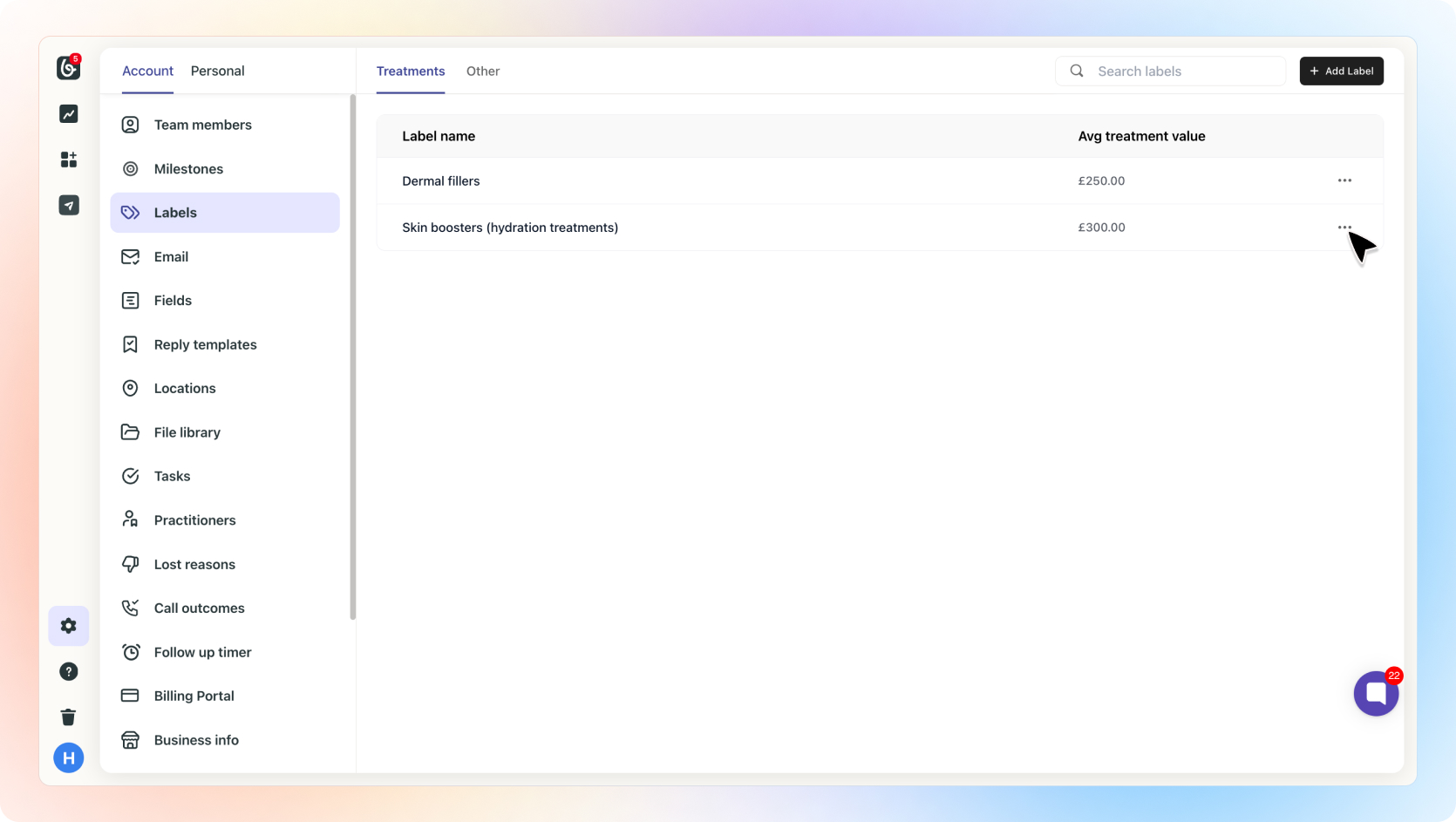Open the chat widget bubble
The image size is (1456, 822).
[x=1377, y=694]
